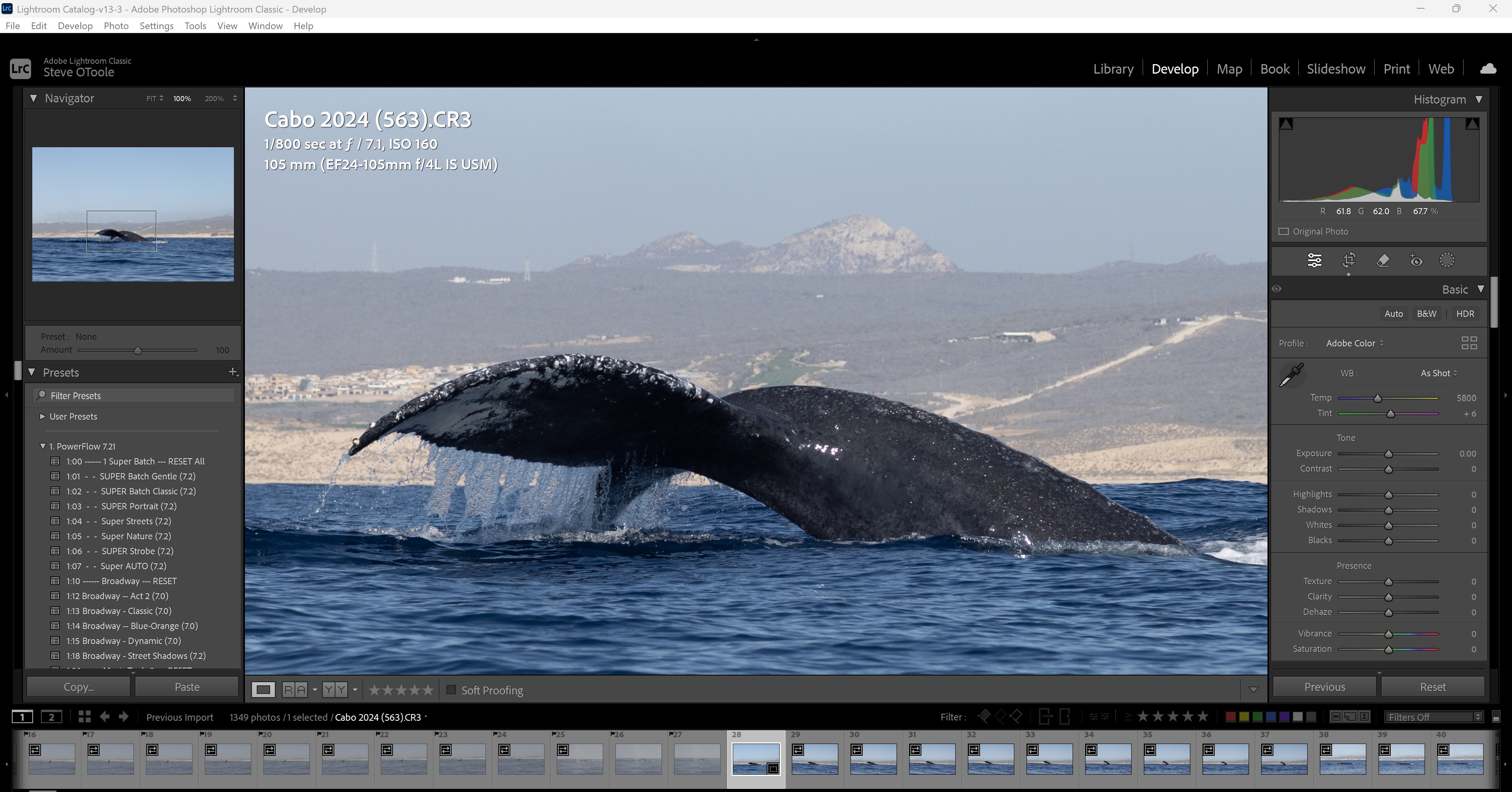Open the Profile Browser grid icon

1469,343
